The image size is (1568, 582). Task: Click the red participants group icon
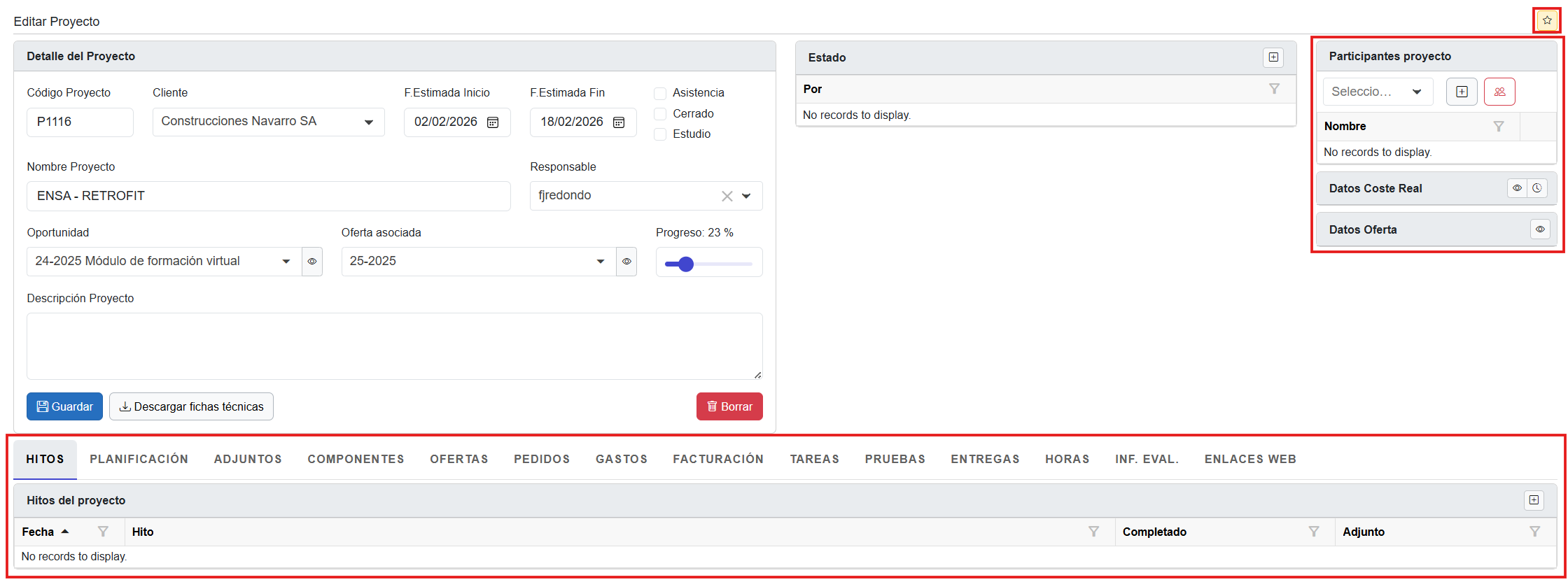(x=1499, y=92)
